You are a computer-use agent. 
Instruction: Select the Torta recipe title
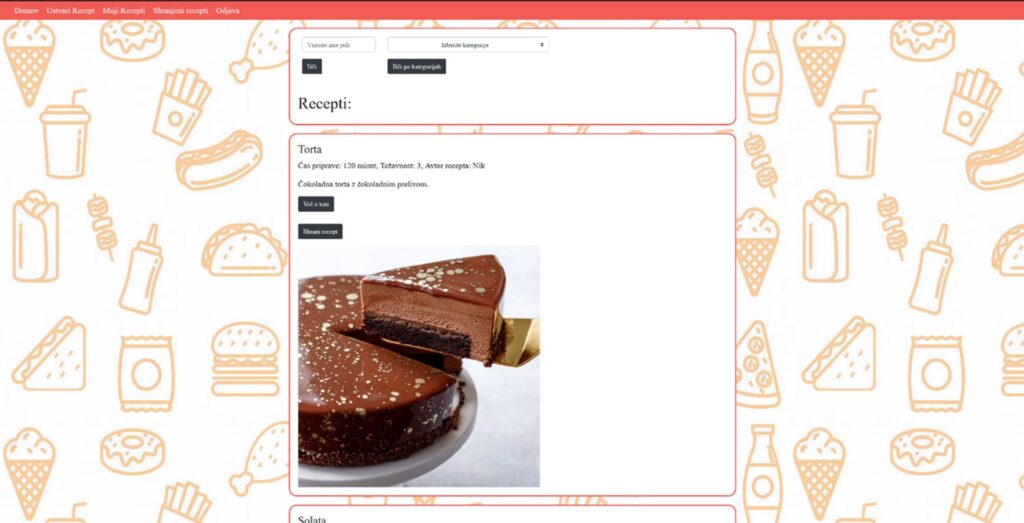click(x=310, y=150)
